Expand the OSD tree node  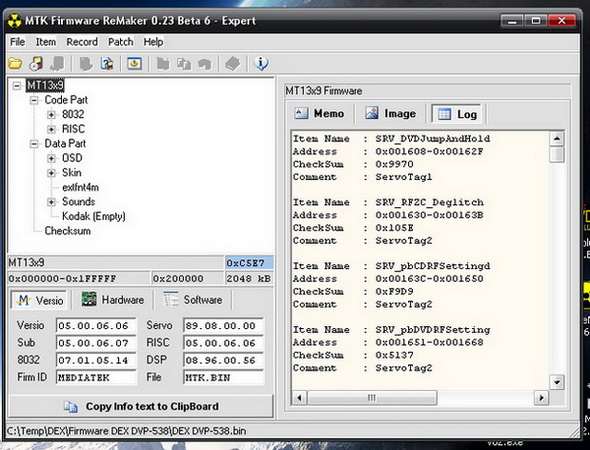point(51,158)
